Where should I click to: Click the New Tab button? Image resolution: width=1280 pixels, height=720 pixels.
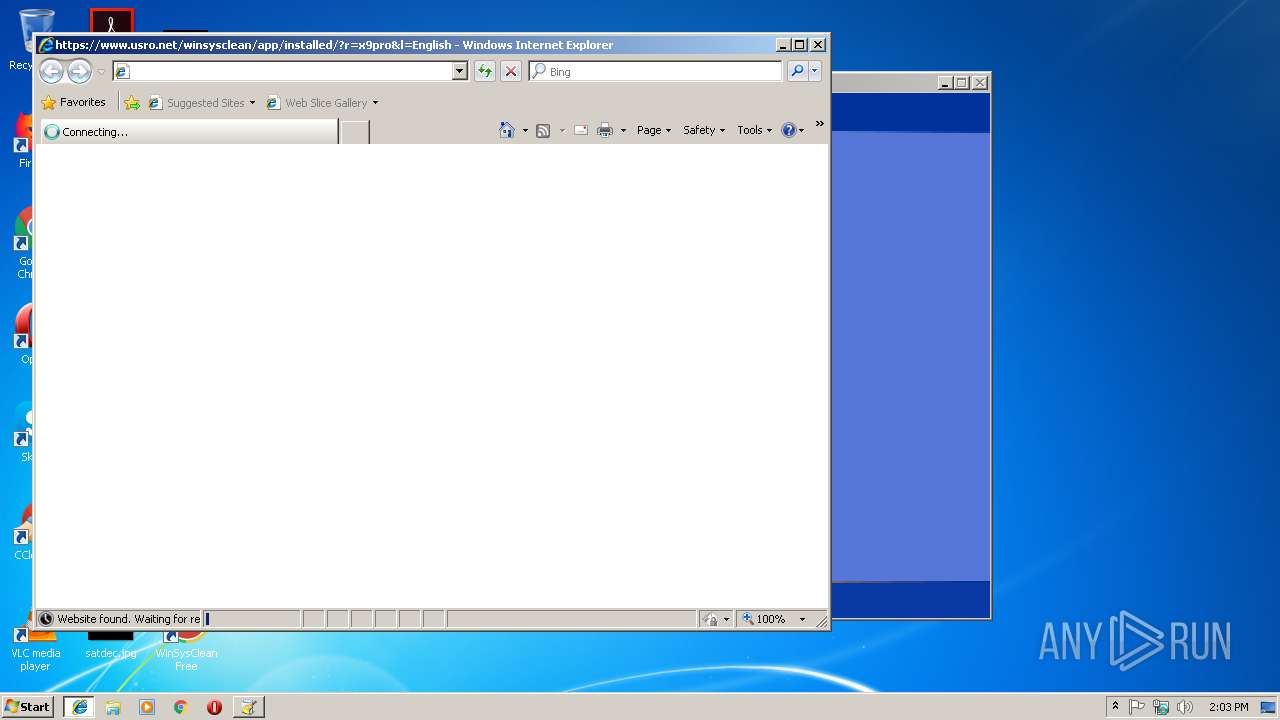tap(355, 131)
